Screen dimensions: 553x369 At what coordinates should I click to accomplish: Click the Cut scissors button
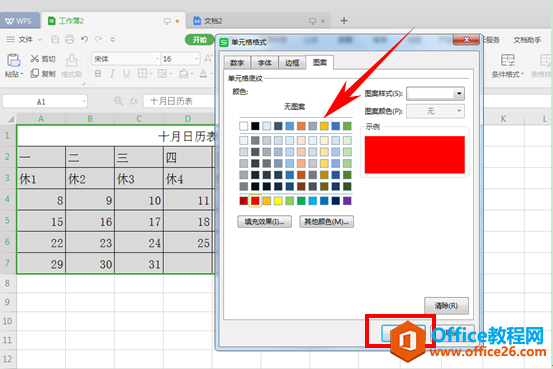tap(43, 59)
